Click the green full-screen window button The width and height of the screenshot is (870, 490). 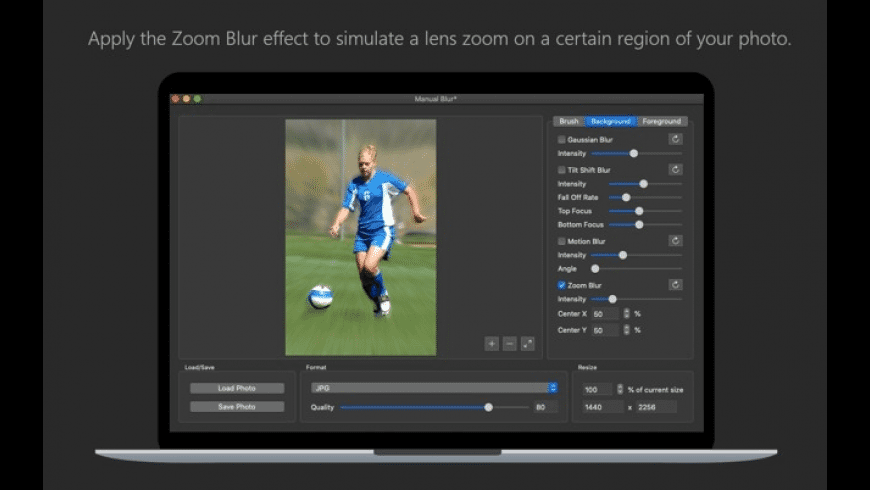198,99
